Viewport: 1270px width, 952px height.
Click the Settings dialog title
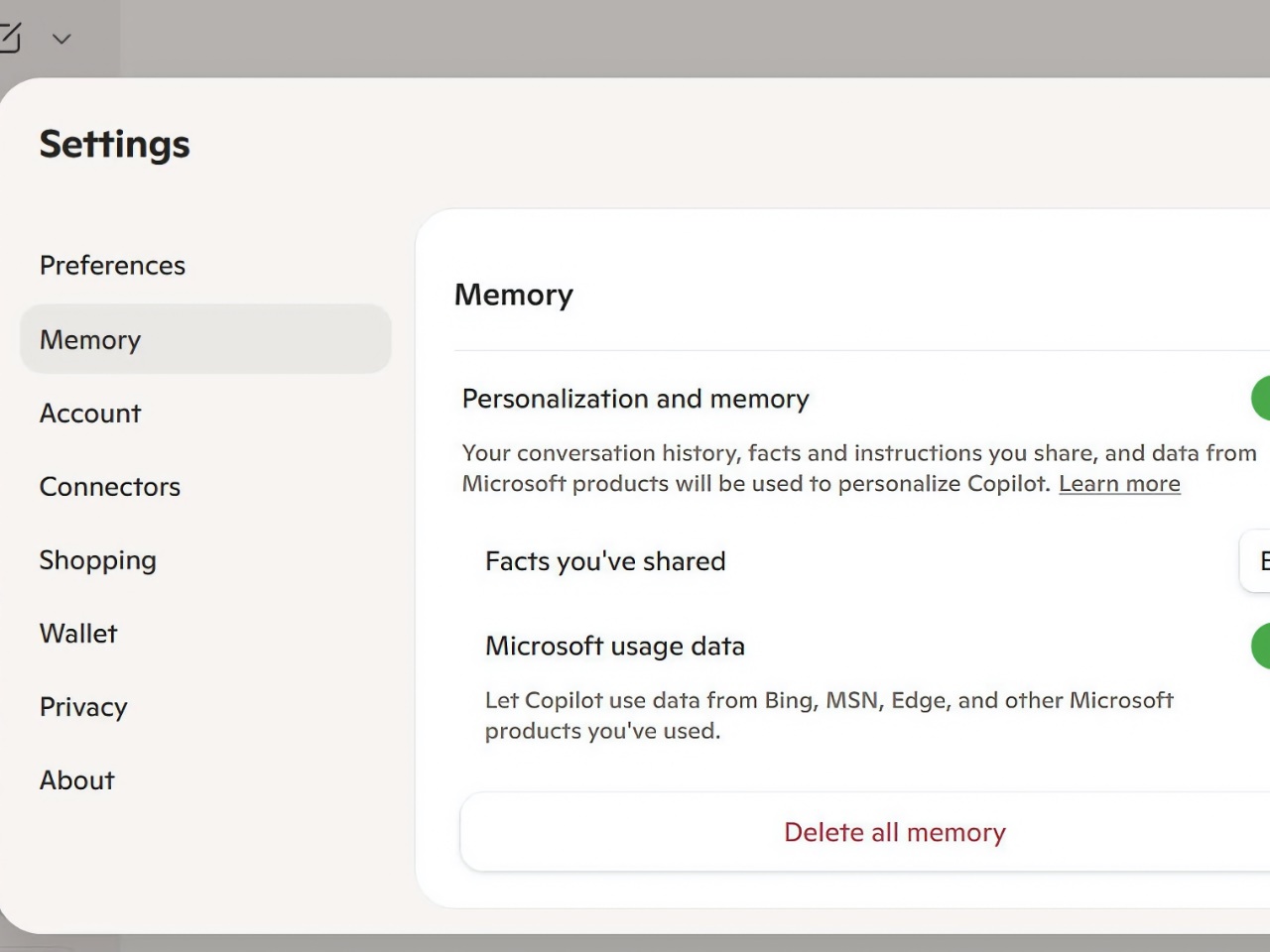pyautogui.click(x=115, y=145)
